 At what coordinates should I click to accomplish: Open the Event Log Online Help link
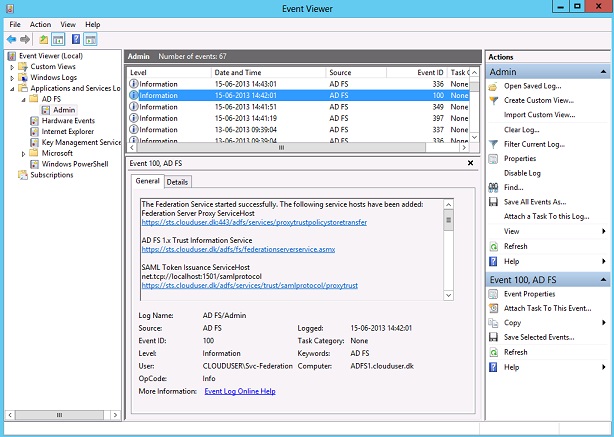[240, 391]
